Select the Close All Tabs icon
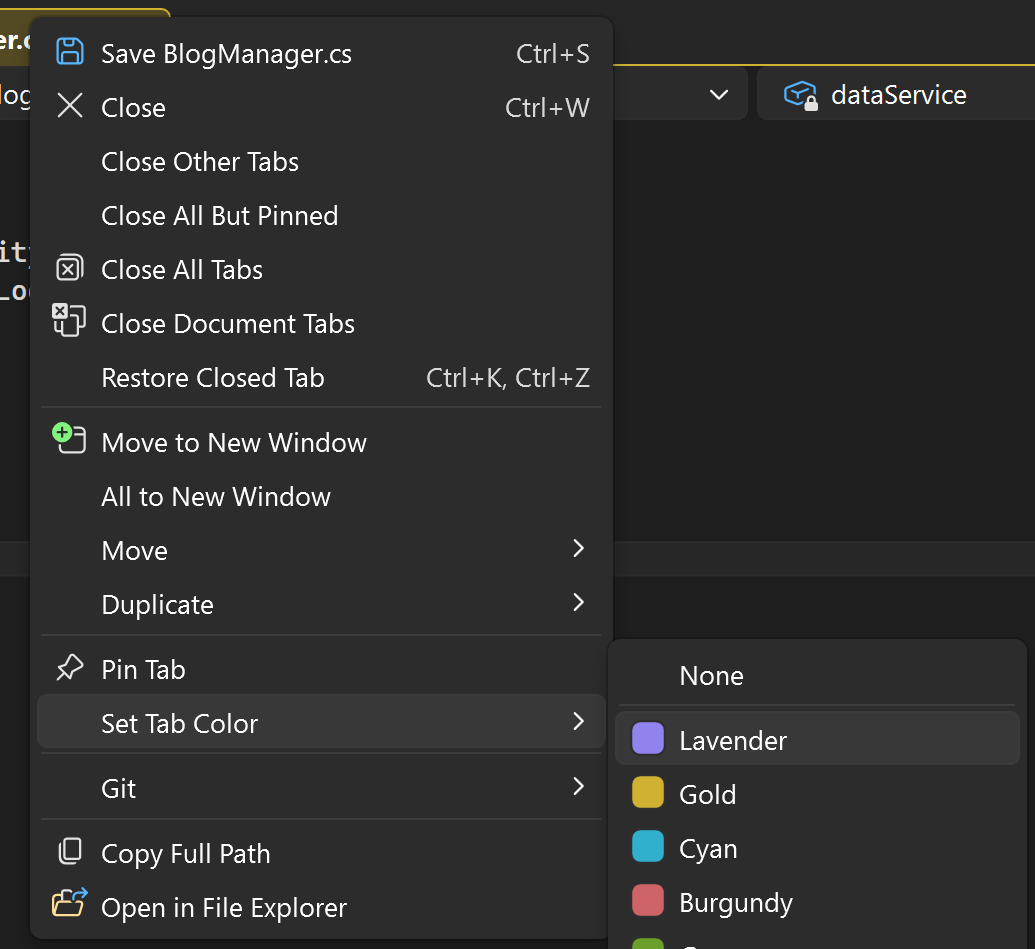The height and width of the screenshot is (949, 1035). [69, 268]
